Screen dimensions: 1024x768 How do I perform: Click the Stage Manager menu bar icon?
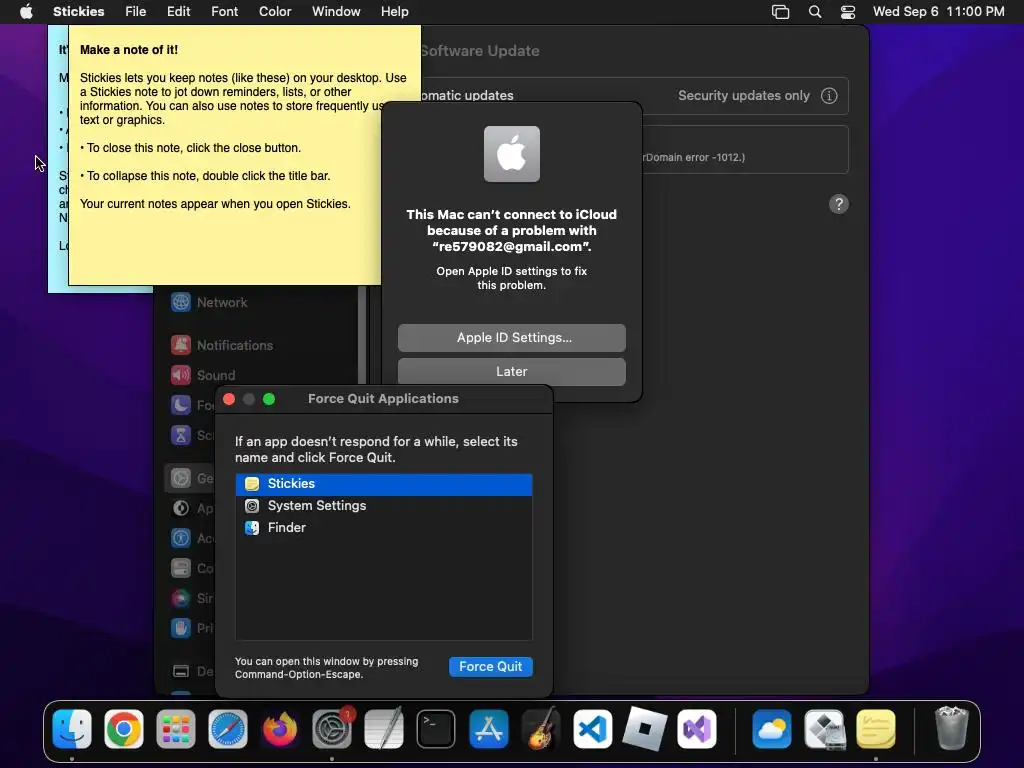[780, 11]
